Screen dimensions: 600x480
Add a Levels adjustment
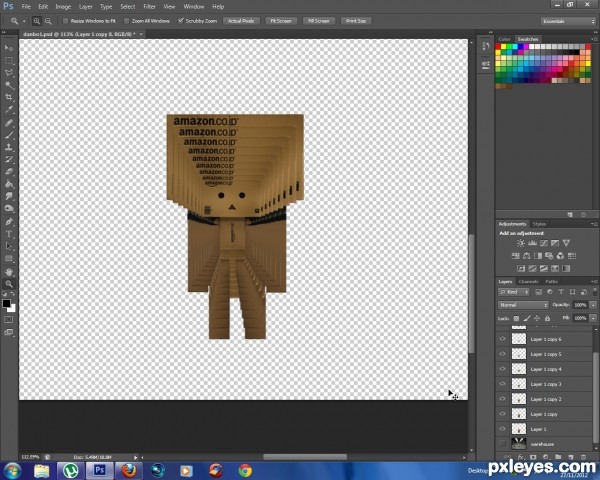(x=532, y=243)
